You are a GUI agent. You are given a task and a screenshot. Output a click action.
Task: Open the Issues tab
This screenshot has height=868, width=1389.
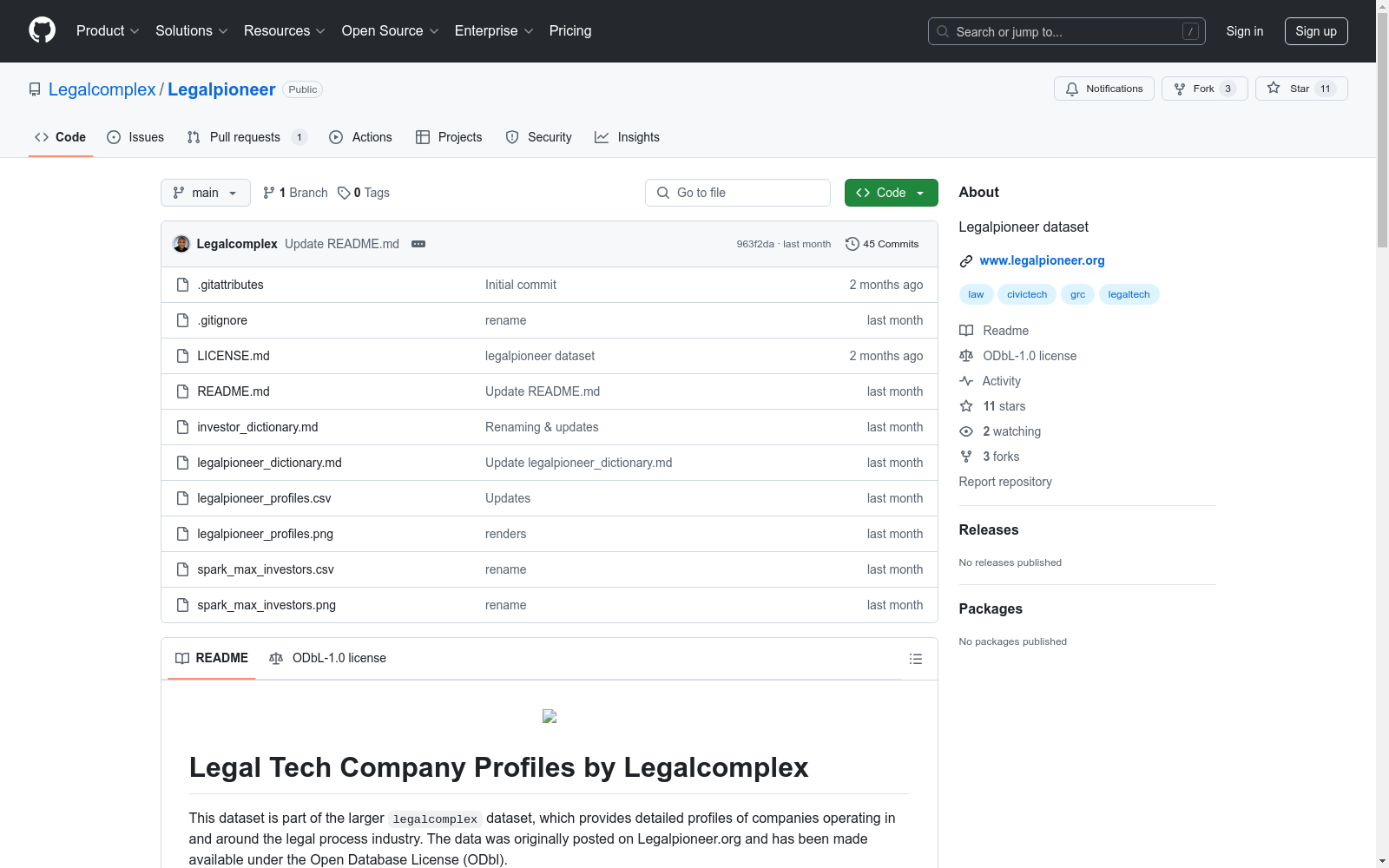coord(135,137)
